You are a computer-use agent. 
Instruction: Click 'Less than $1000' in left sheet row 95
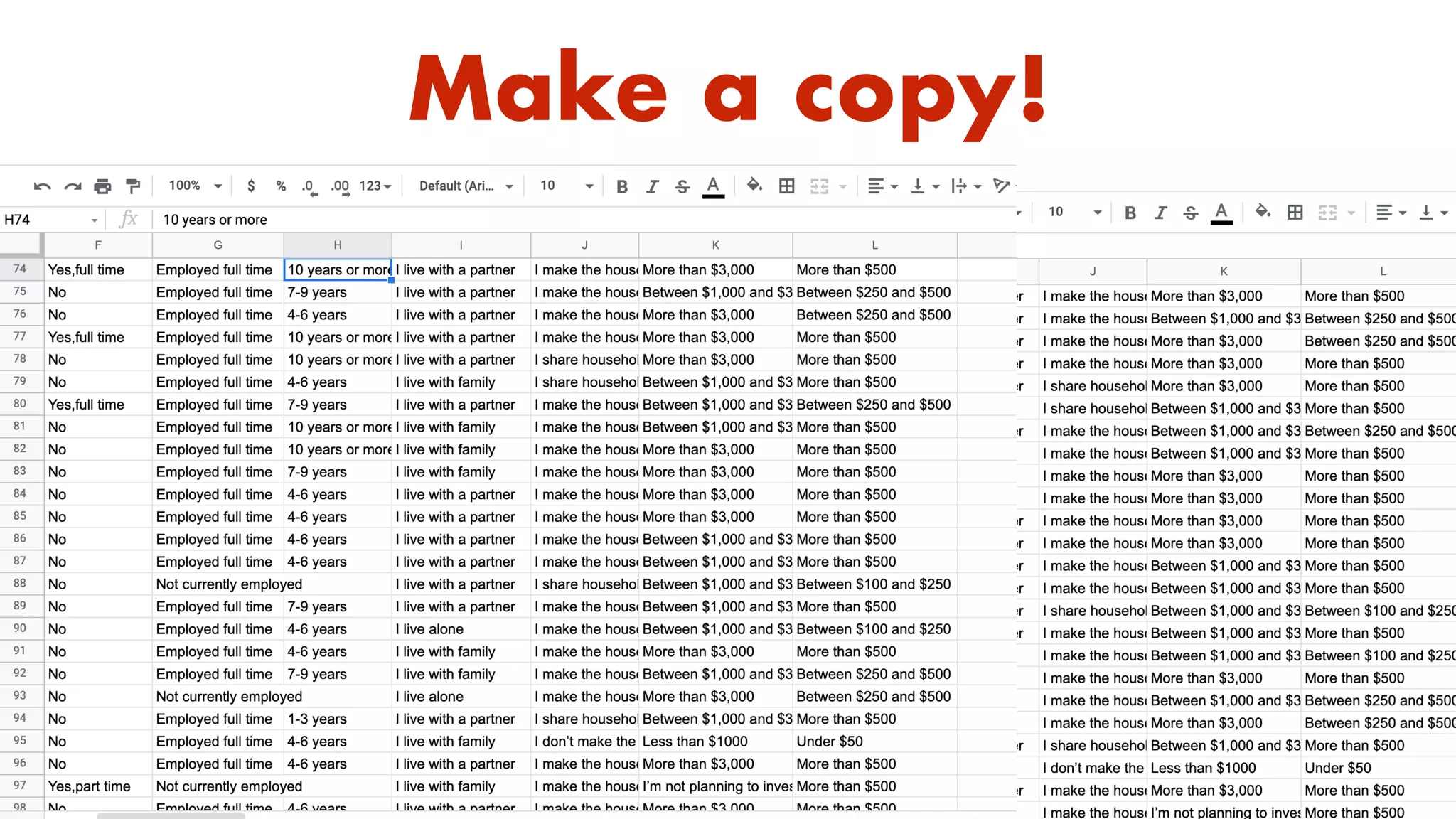pos(695,742)
